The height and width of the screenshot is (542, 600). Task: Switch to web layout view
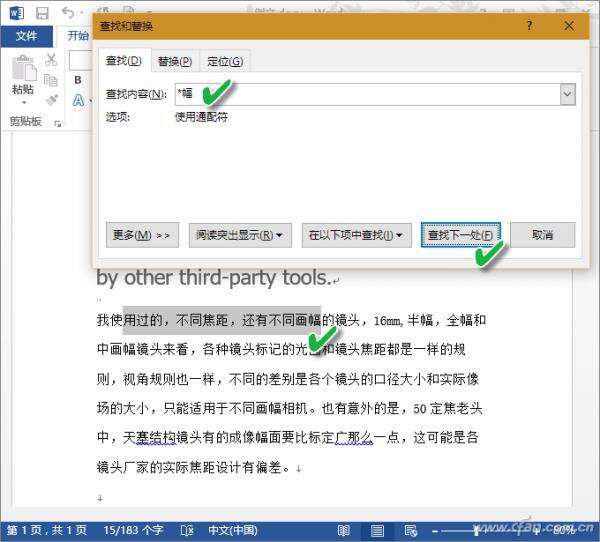point(410,531)
